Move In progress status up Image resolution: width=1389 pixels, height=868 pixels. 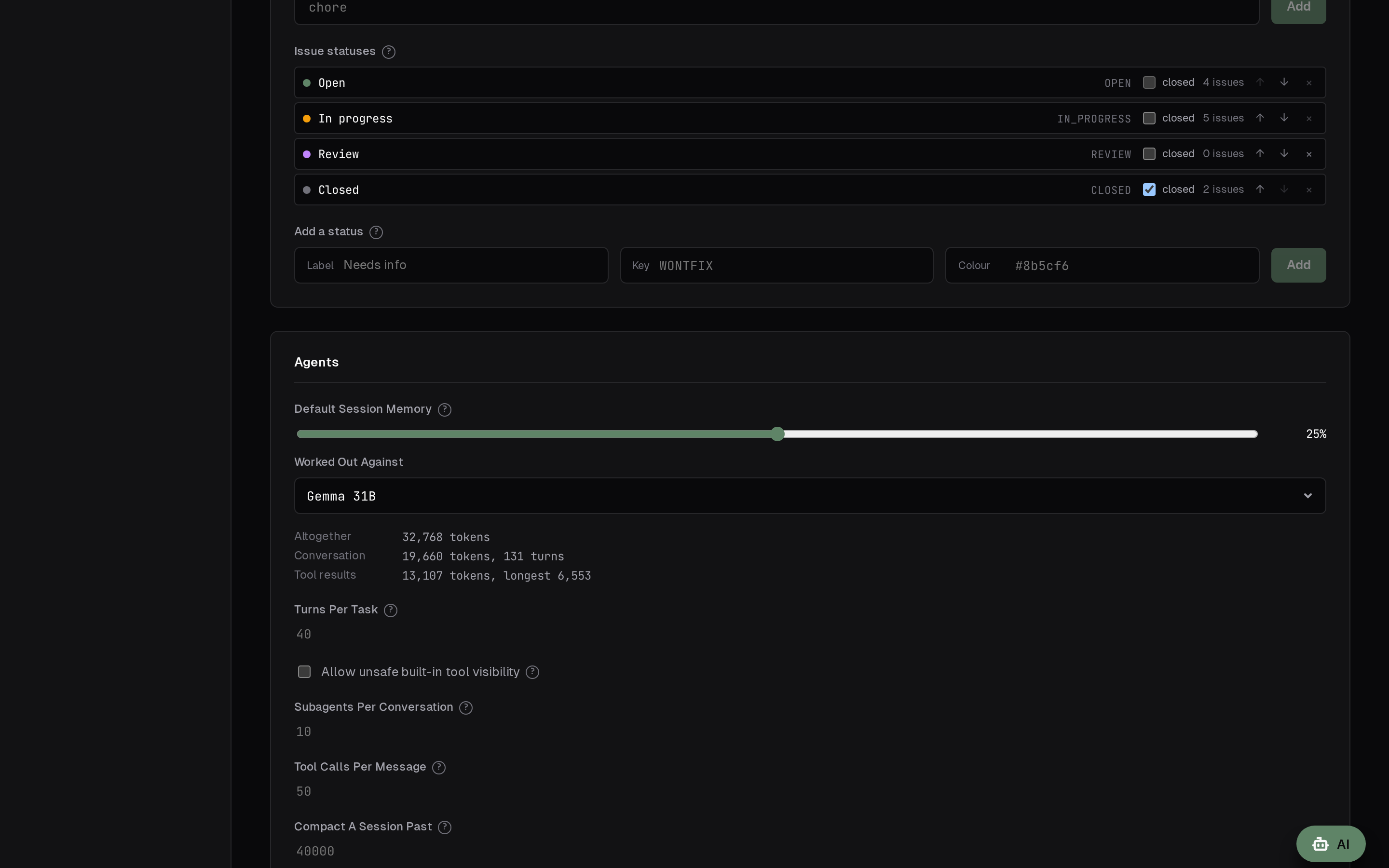[x=1260, y=118]
